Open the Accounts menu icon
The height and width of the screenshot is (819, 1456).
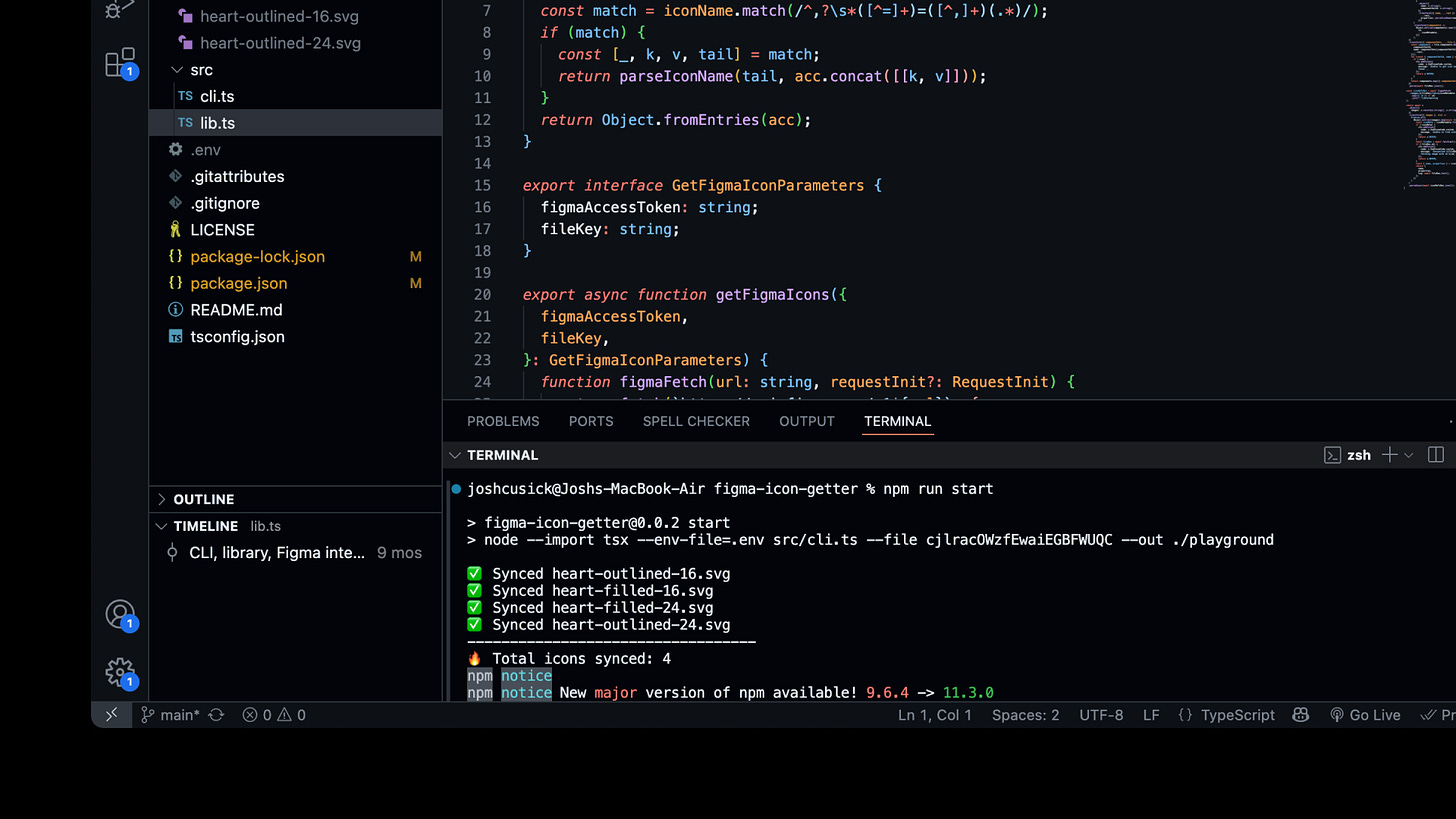pos(120,614)
